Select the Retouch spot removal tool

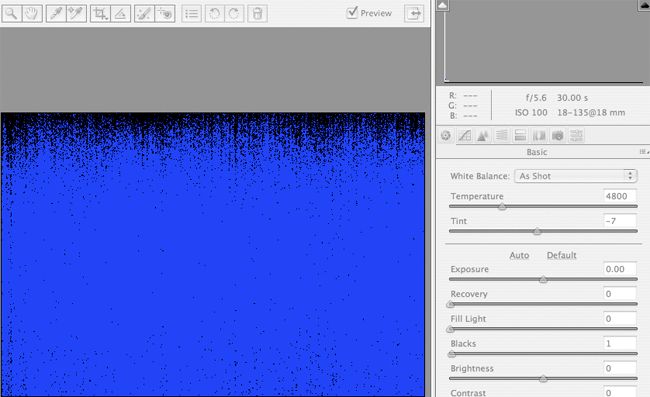coord(144,13)
